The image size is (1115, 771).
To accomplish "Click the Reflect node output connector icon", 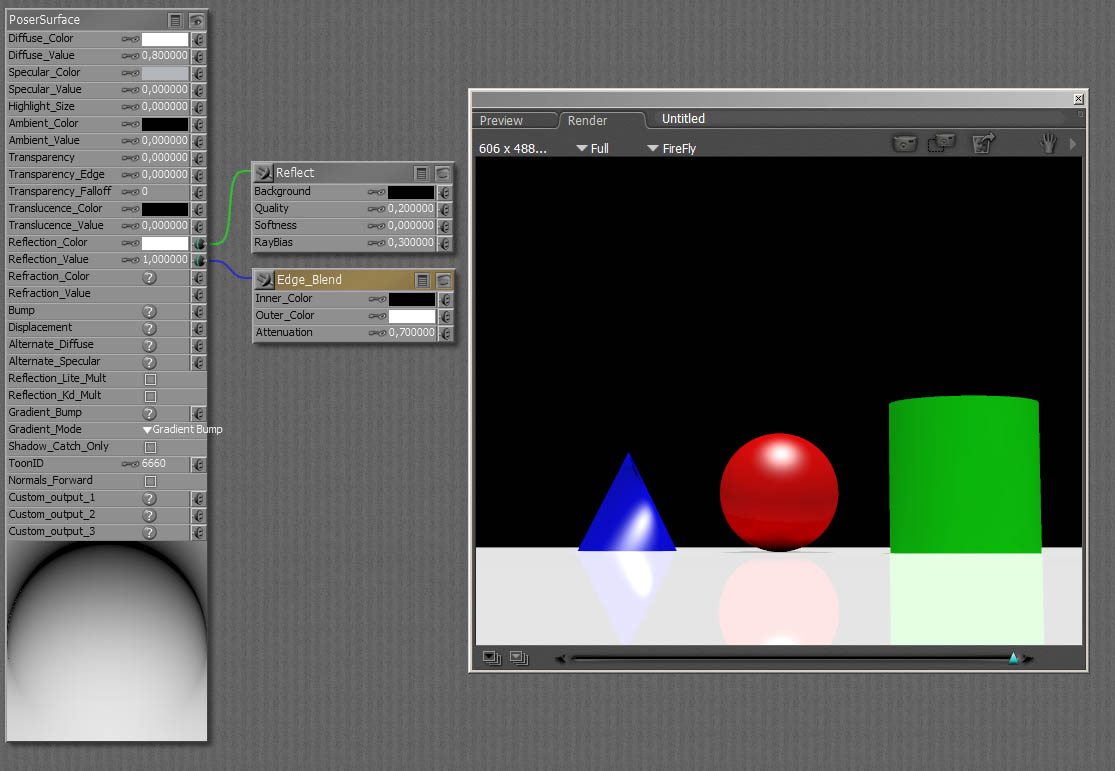I will tap(264, 173).
